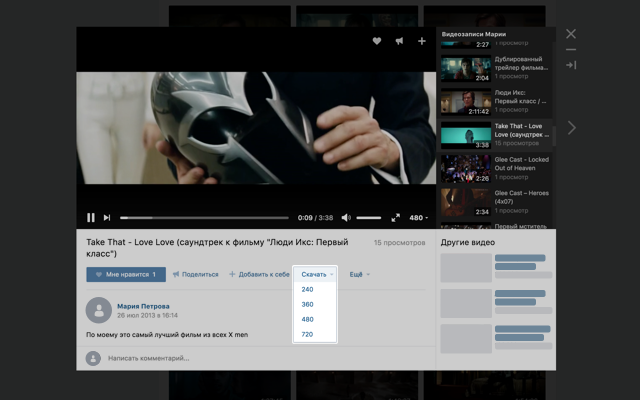Click the megaphone share icon in player
This screenshot has width=640, height=400.
(x=399, y=41)
